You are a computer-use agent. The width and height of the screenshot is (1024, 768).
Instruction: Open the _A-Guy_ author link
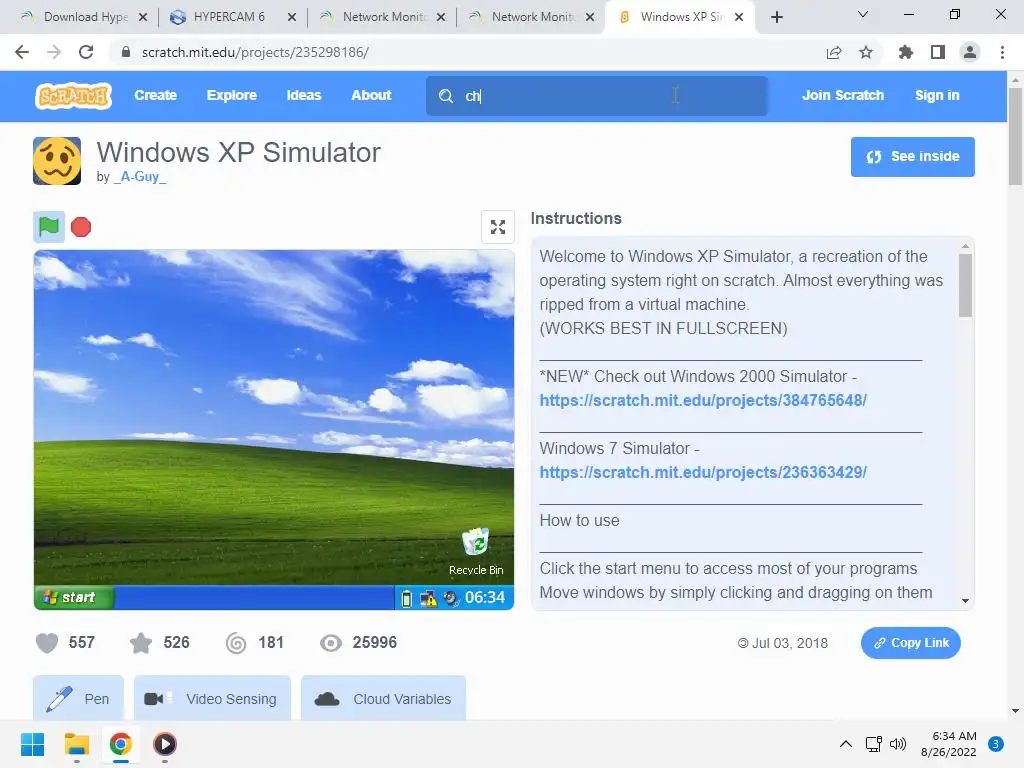coord(140,176)
